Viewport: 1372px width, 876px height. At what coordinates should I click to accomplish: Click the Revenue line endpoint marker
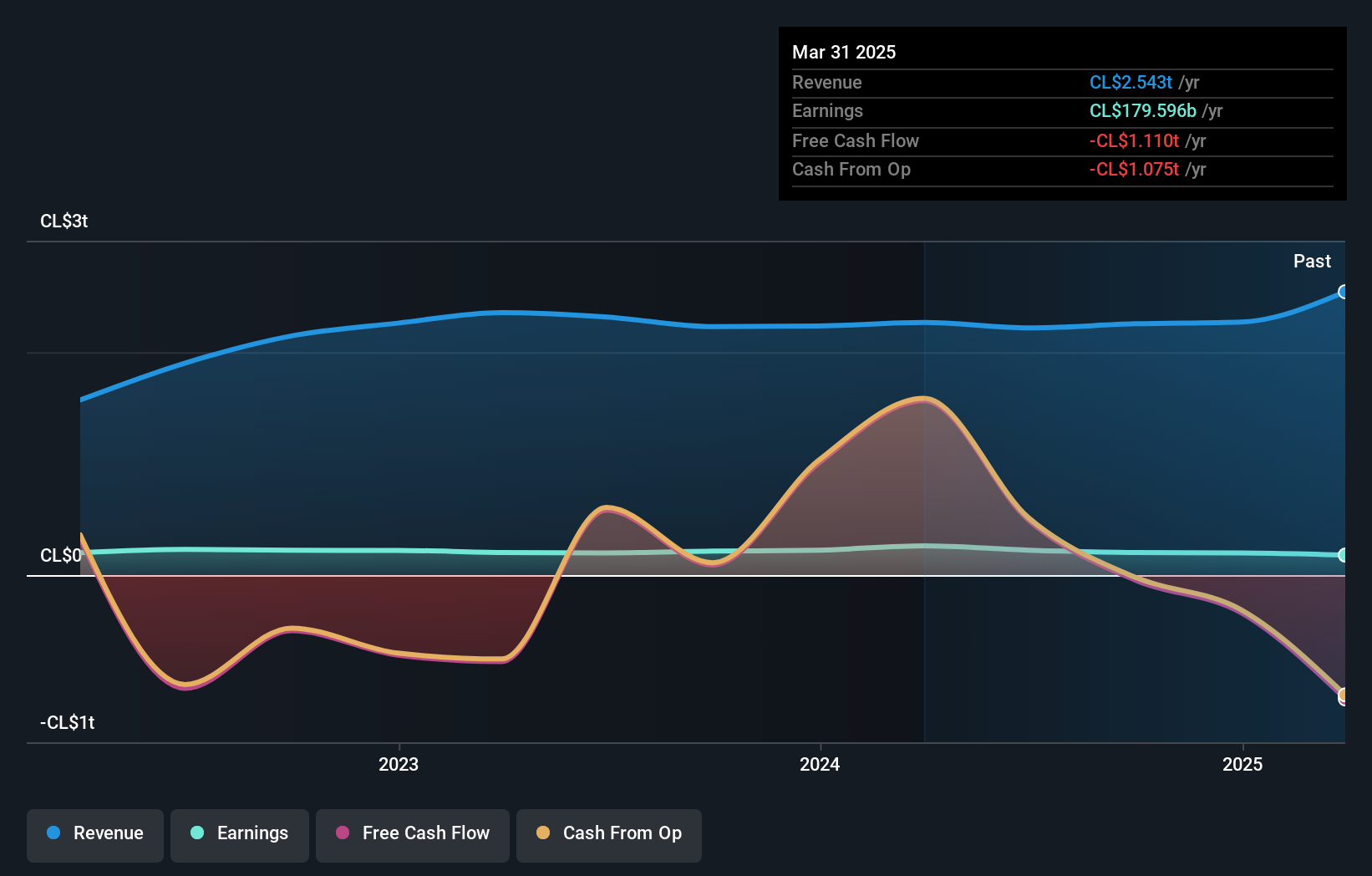[x=1343, y=292]
